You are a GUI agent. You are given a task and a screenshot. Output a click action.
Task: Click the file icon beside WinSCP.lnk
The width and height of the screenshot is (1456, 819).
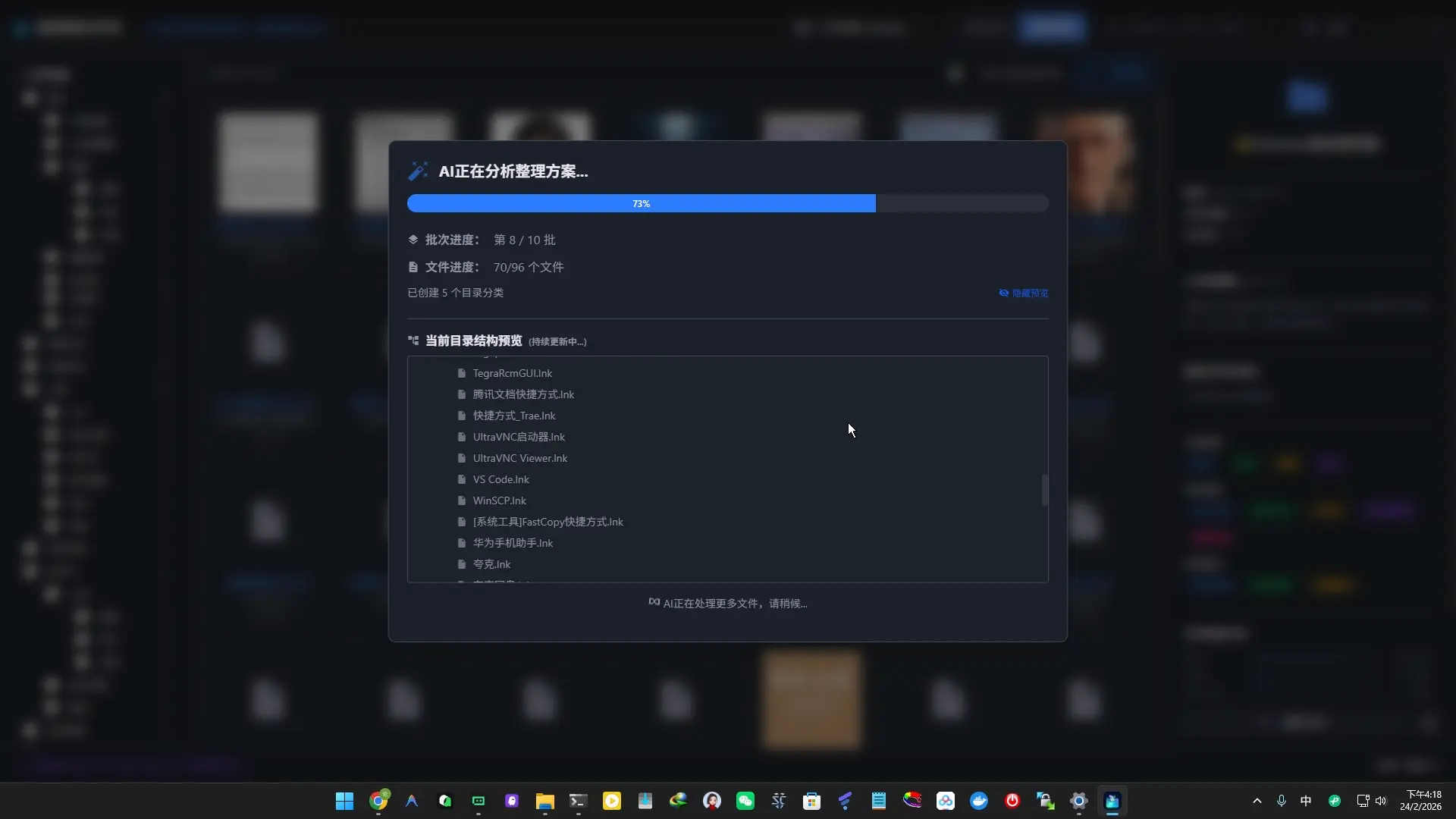pos(462,500)
